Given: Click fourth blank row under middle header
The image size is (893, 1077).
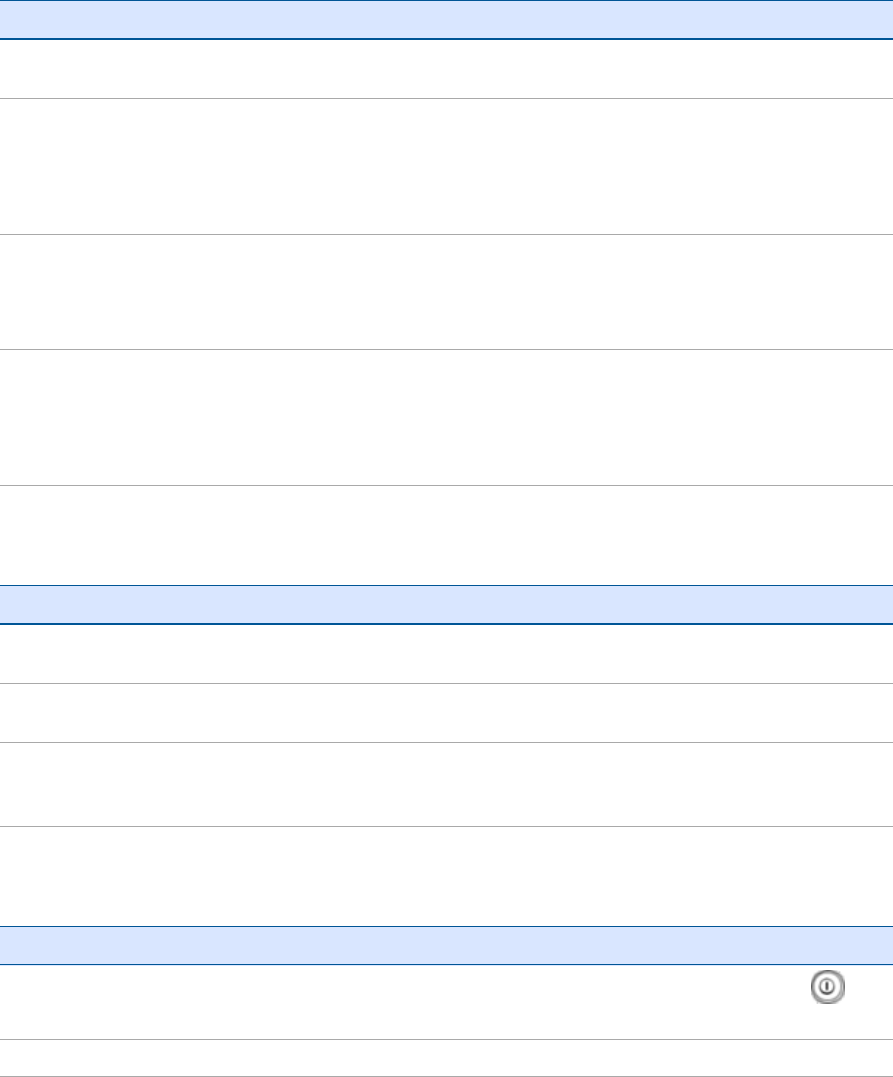Looking at the screenshot, I should 446,875.
